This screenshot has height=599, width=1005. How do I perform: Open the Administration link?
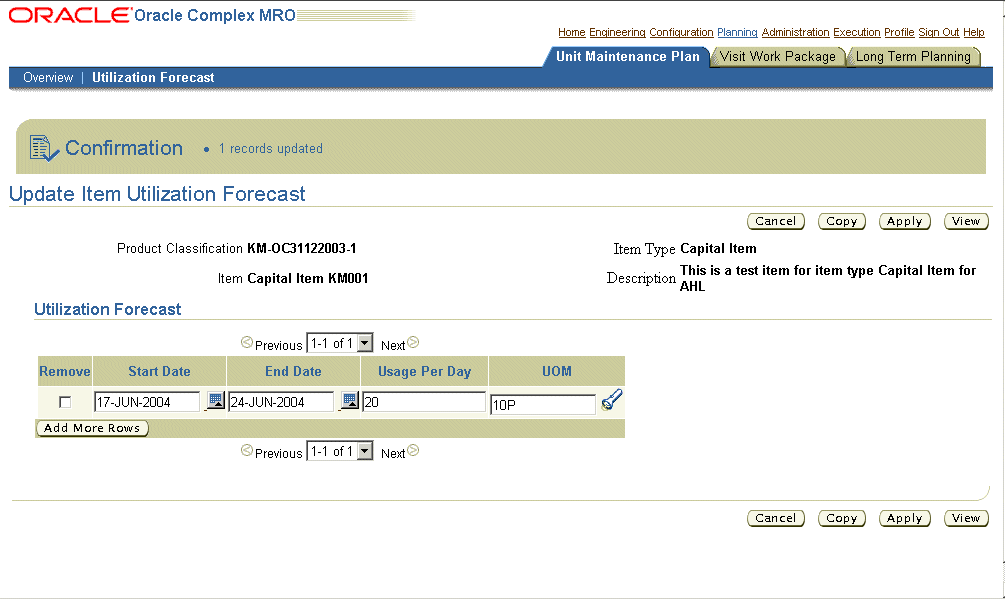coord(795,32)
